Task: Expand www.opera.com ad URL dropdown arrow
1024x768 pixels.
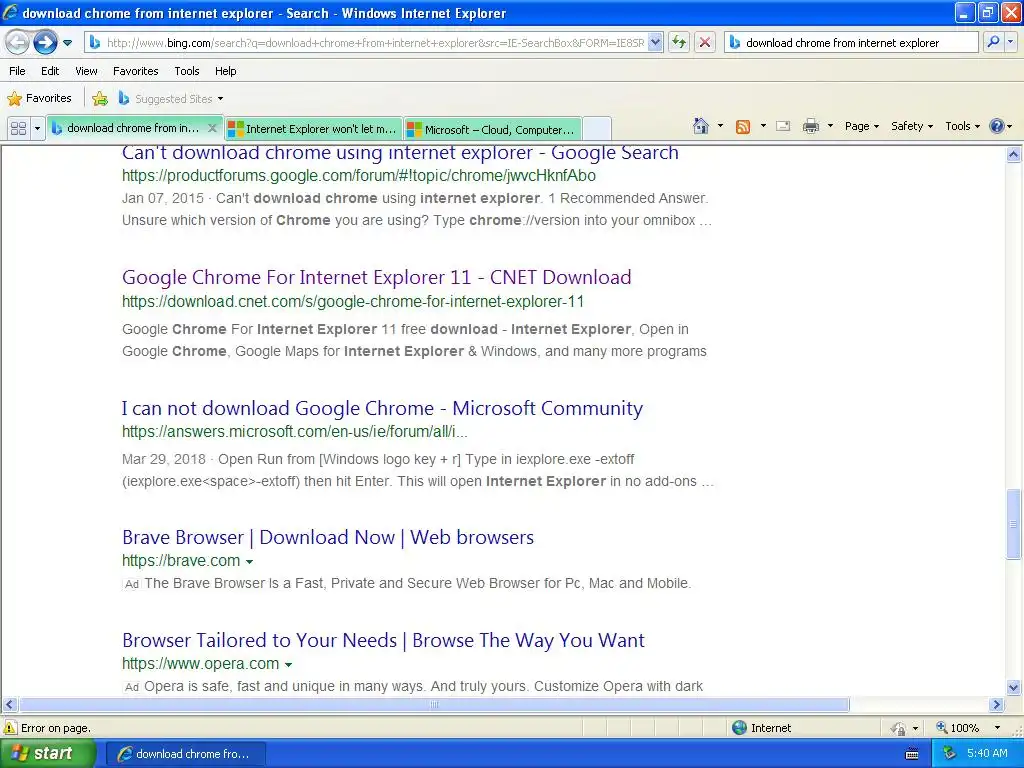Action: (288, 665)
